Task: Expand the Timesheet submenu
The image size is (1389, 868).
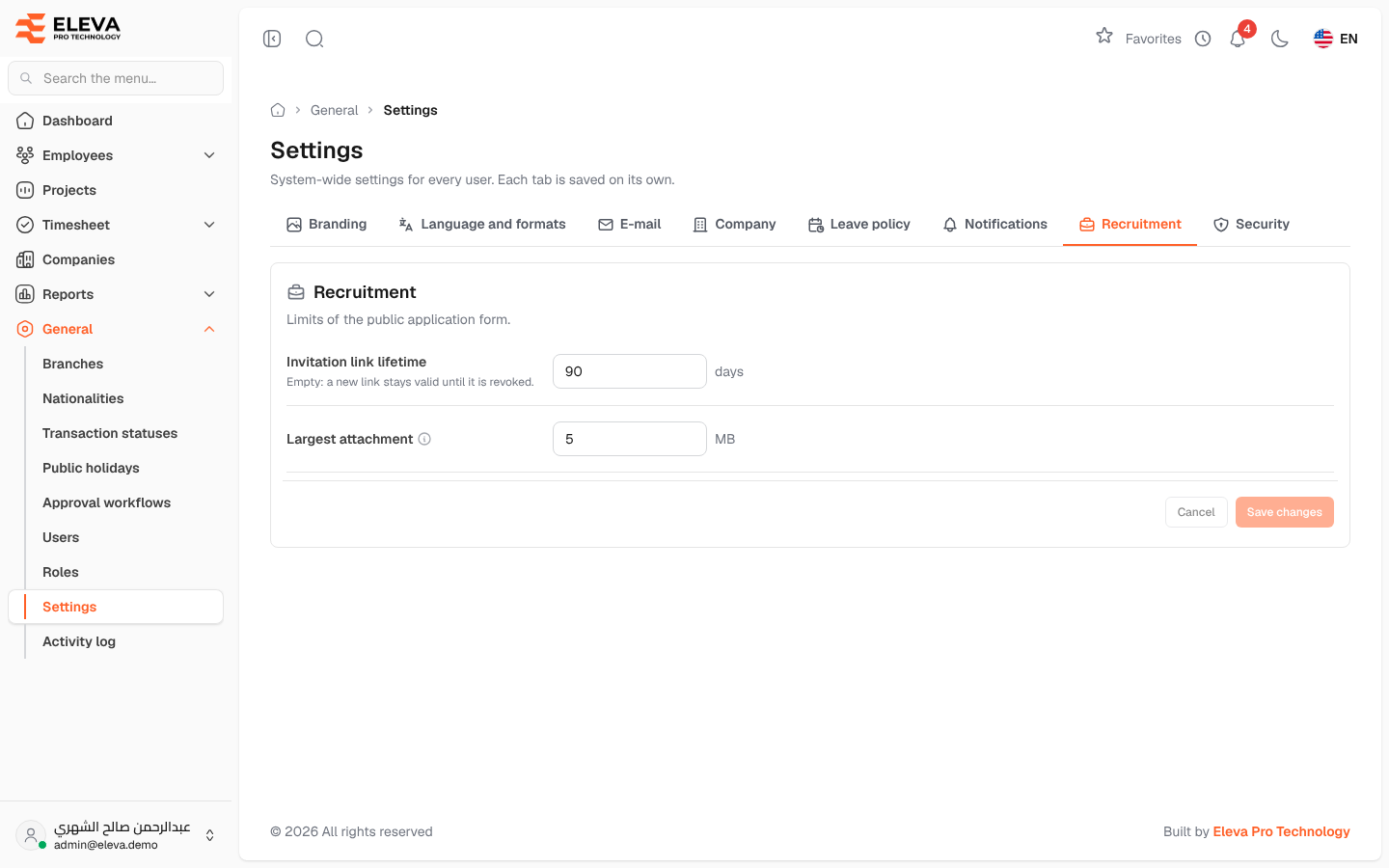Action: click(x=209, y=225)
